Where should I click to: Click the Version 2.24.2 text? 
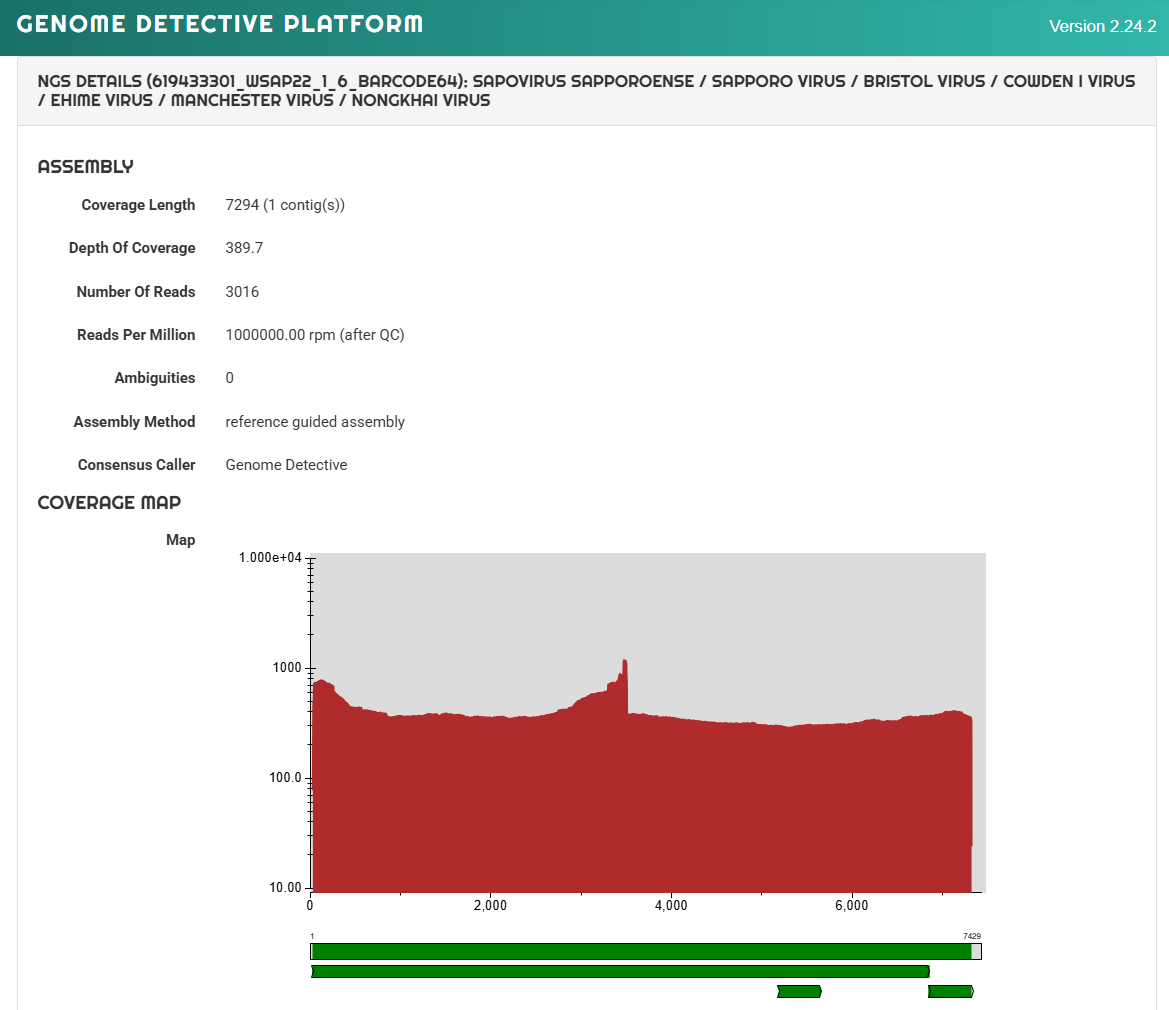pyautogui.click(x=1103, y=26)
